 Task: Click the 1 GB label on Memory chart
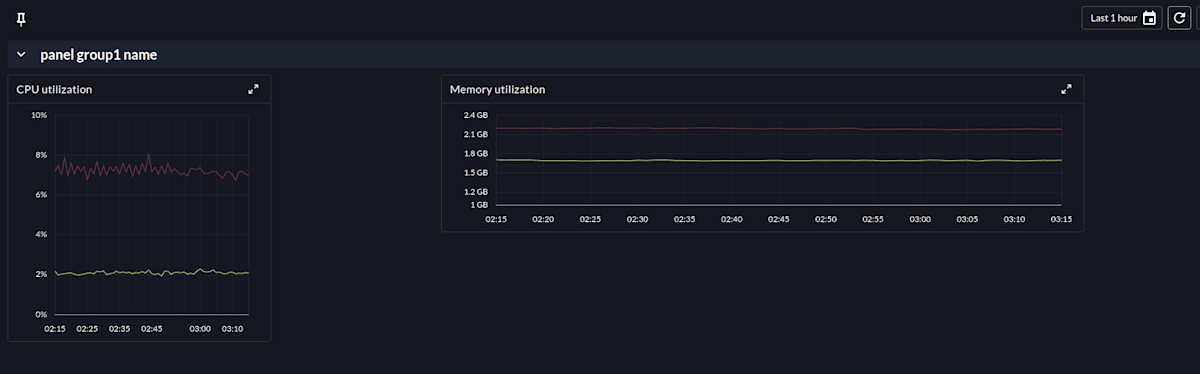pos(478,204)
